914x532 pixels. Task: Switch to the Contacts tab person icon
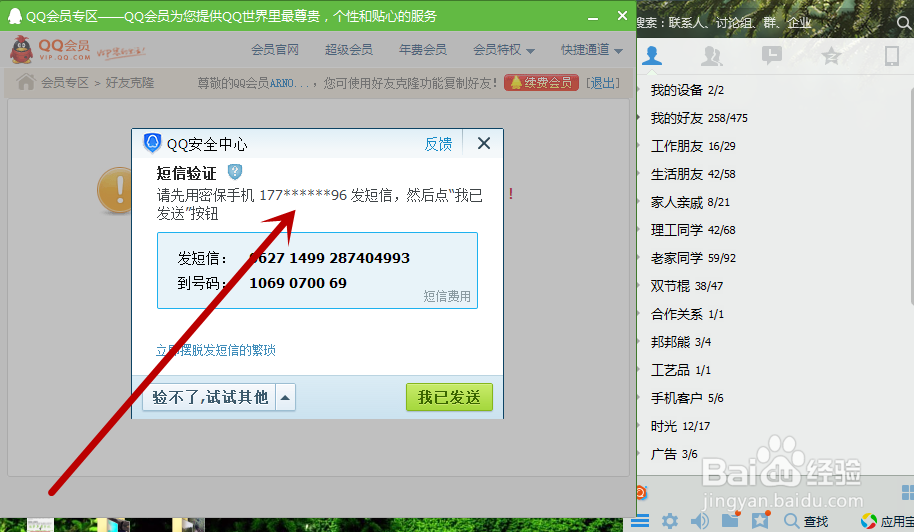point(652,55)
